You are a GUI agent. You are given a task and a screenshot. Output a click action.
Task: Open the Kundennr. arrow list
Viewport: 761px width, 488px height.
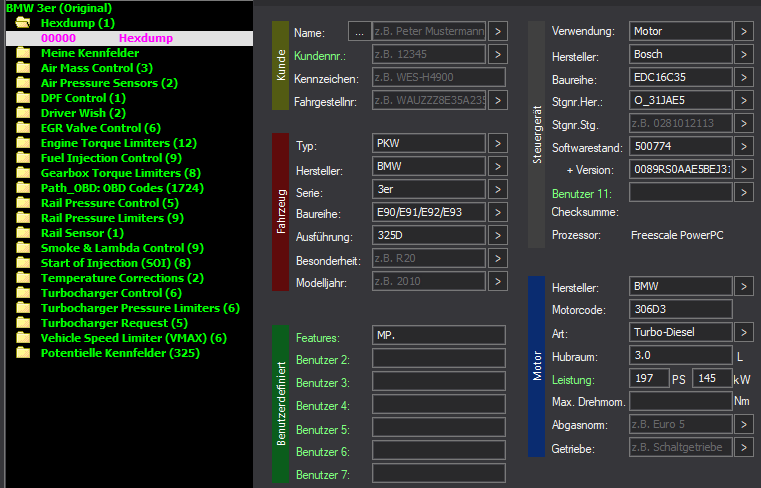(497, 54)
